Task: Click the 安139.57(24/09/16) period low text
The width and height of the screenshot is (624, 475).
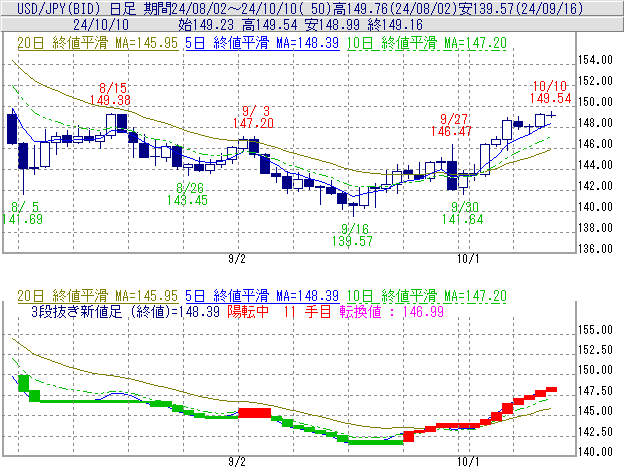Action: 521,8
